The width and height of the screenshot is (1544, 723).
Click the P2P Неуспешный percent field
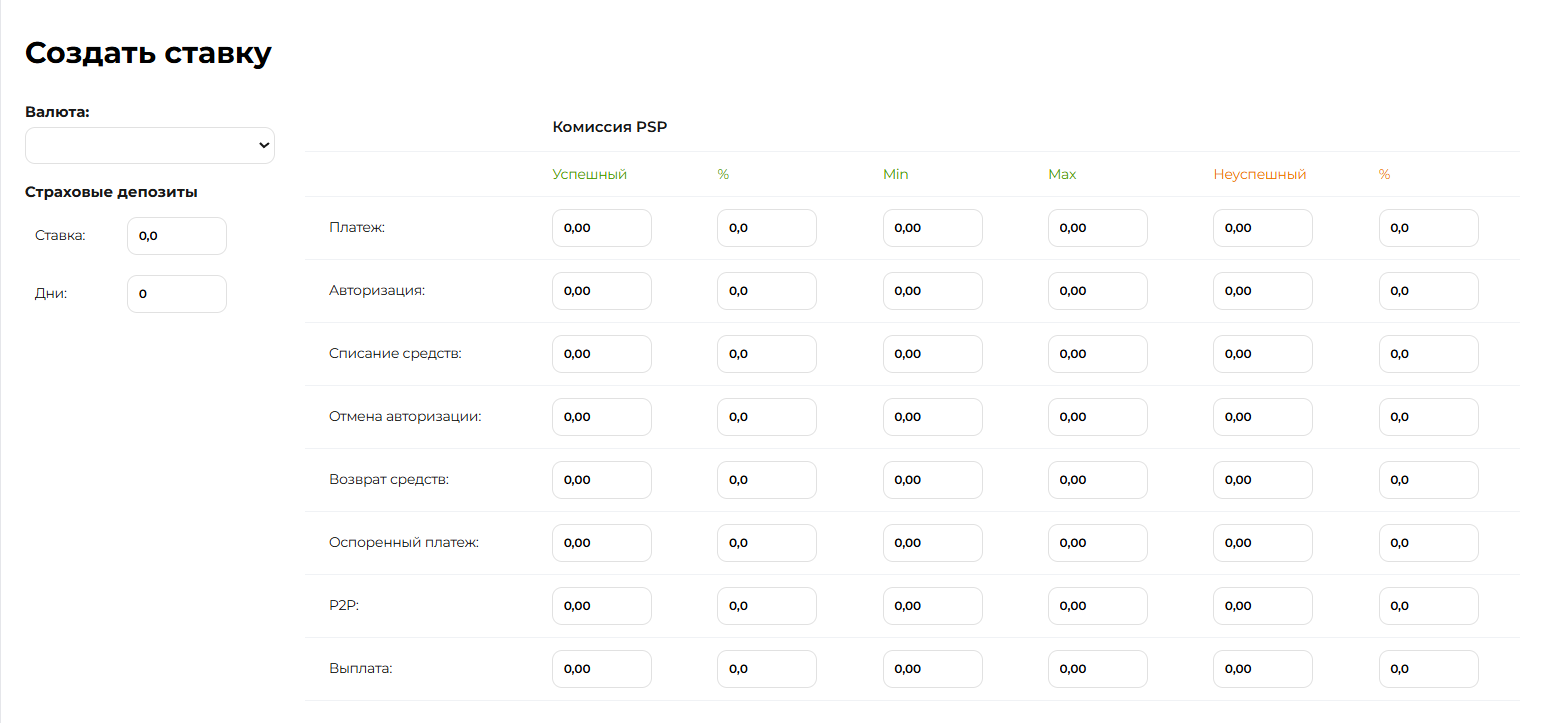[x=1428, y=606]
